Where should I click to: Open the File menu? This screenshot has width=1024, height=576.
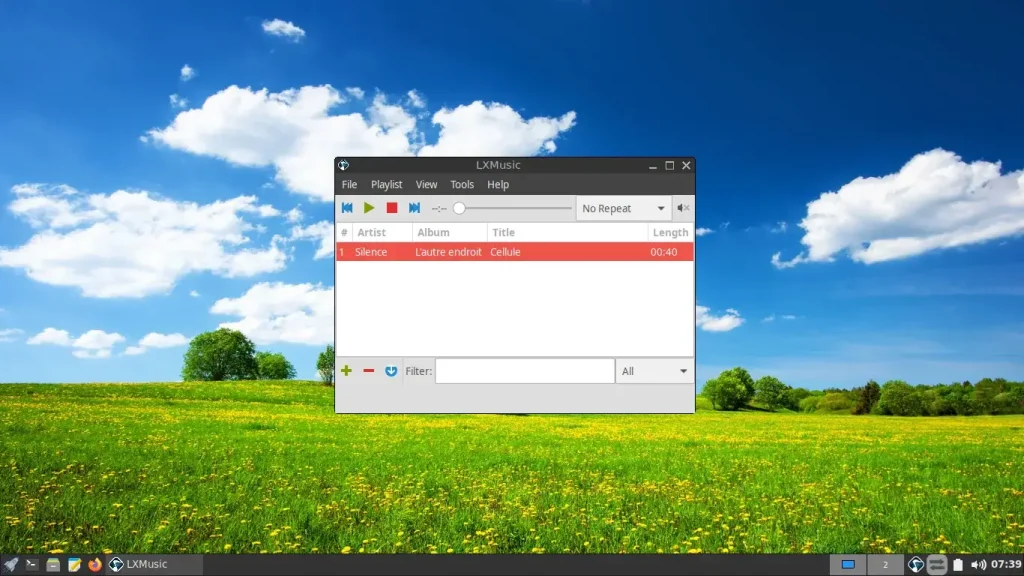coord(349,184)
